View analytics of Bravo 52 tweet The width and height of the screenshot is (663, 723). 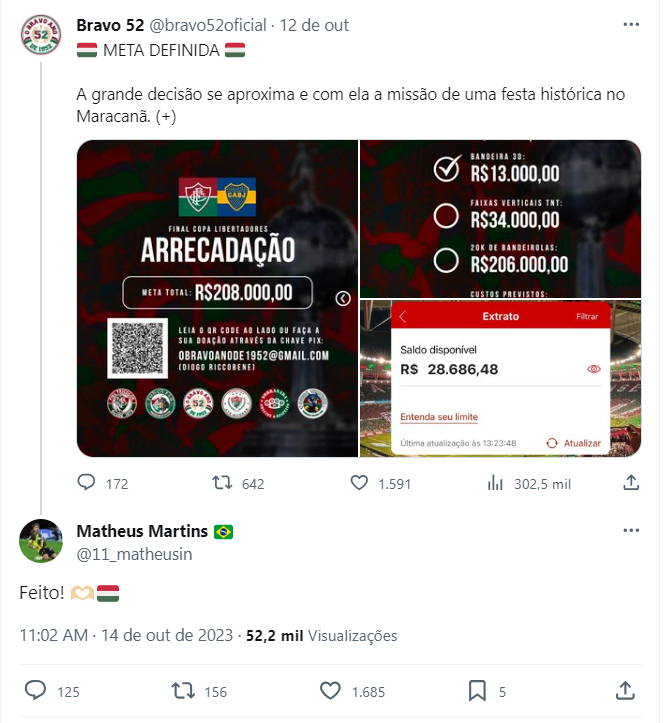(x=495, y=483)
